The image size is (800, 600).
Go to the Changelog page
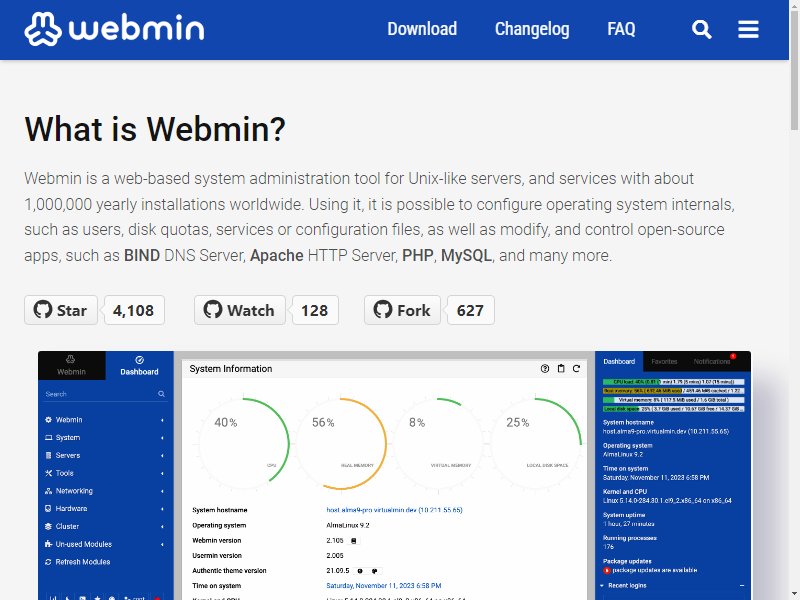point(532,29)
